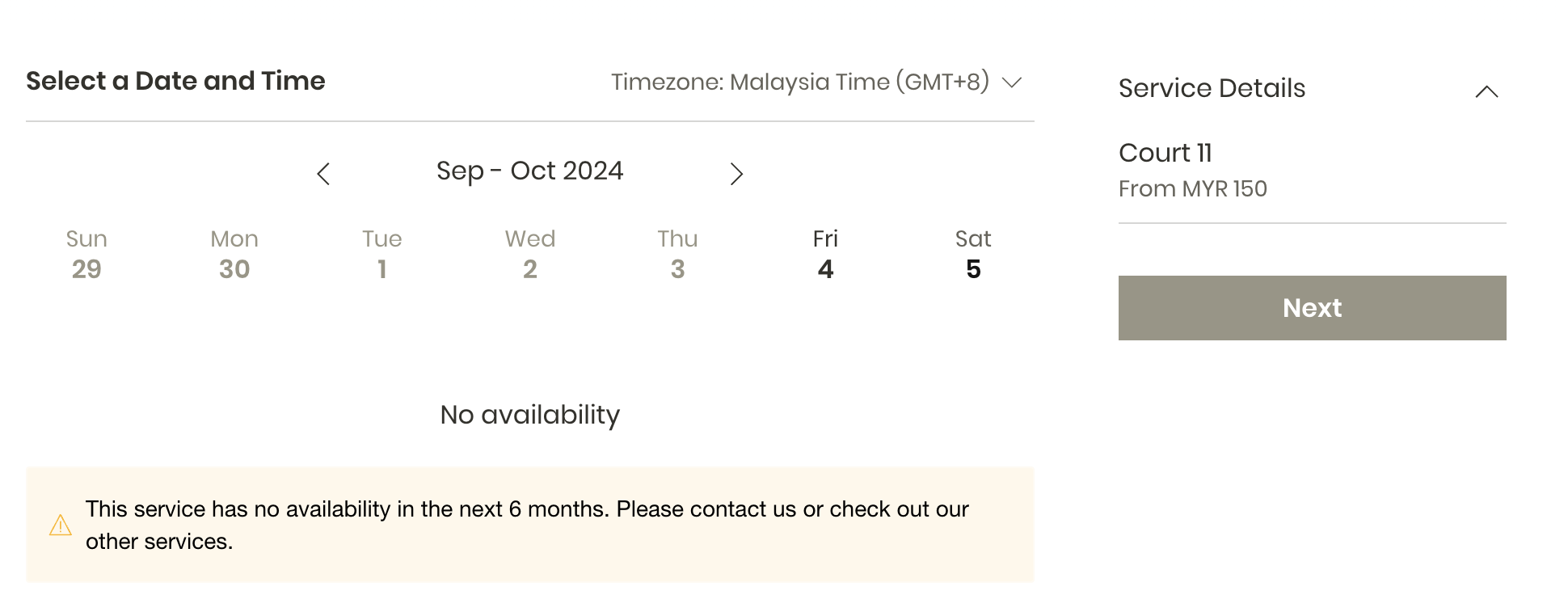This screenshot has height=595, width=1568.
Task: Advance to next week arrow
Action: [736, 174]
